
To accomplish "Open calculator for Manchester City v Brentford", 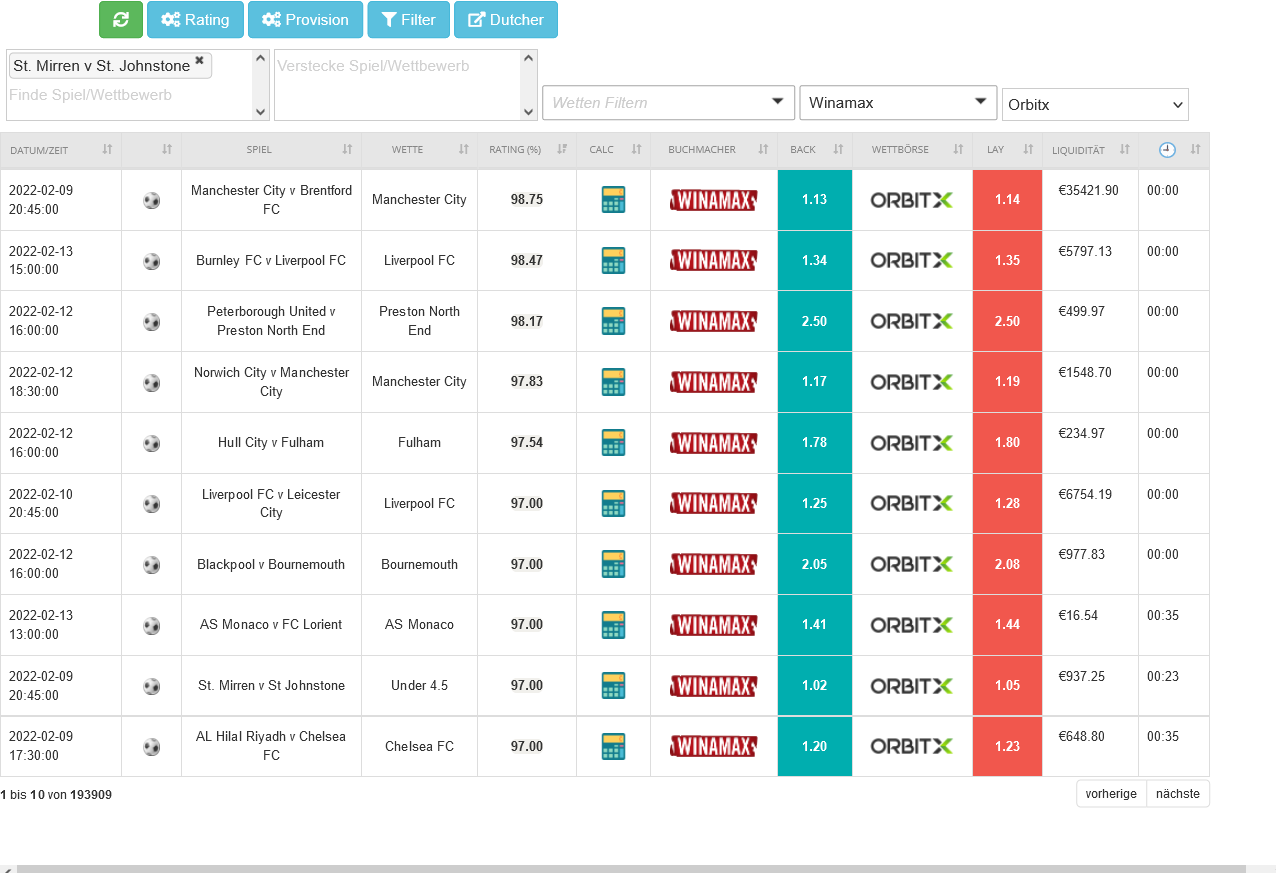I will [x=613, y=200].
